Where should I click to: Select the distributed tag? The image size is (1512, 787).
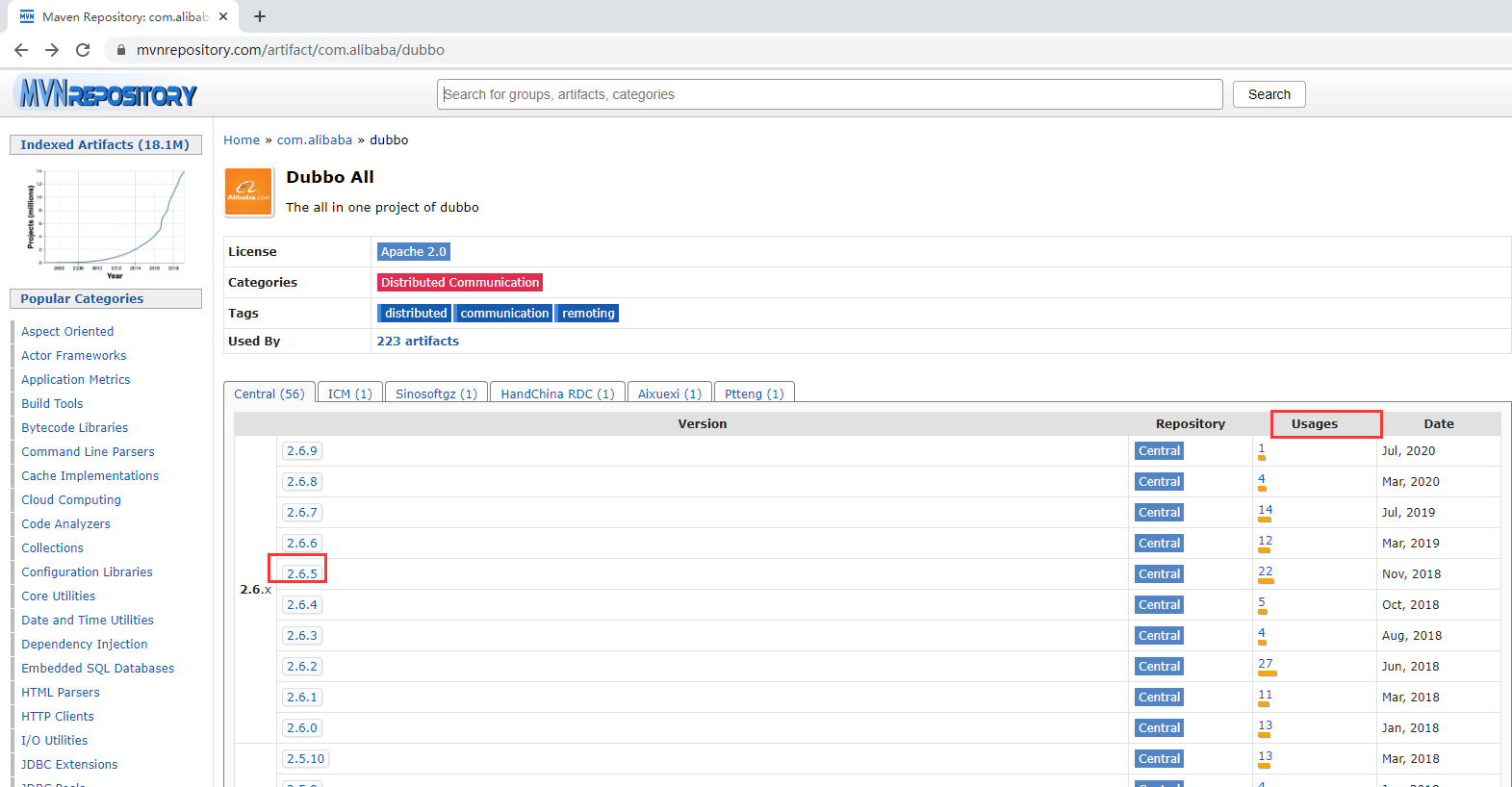(416, 313)
